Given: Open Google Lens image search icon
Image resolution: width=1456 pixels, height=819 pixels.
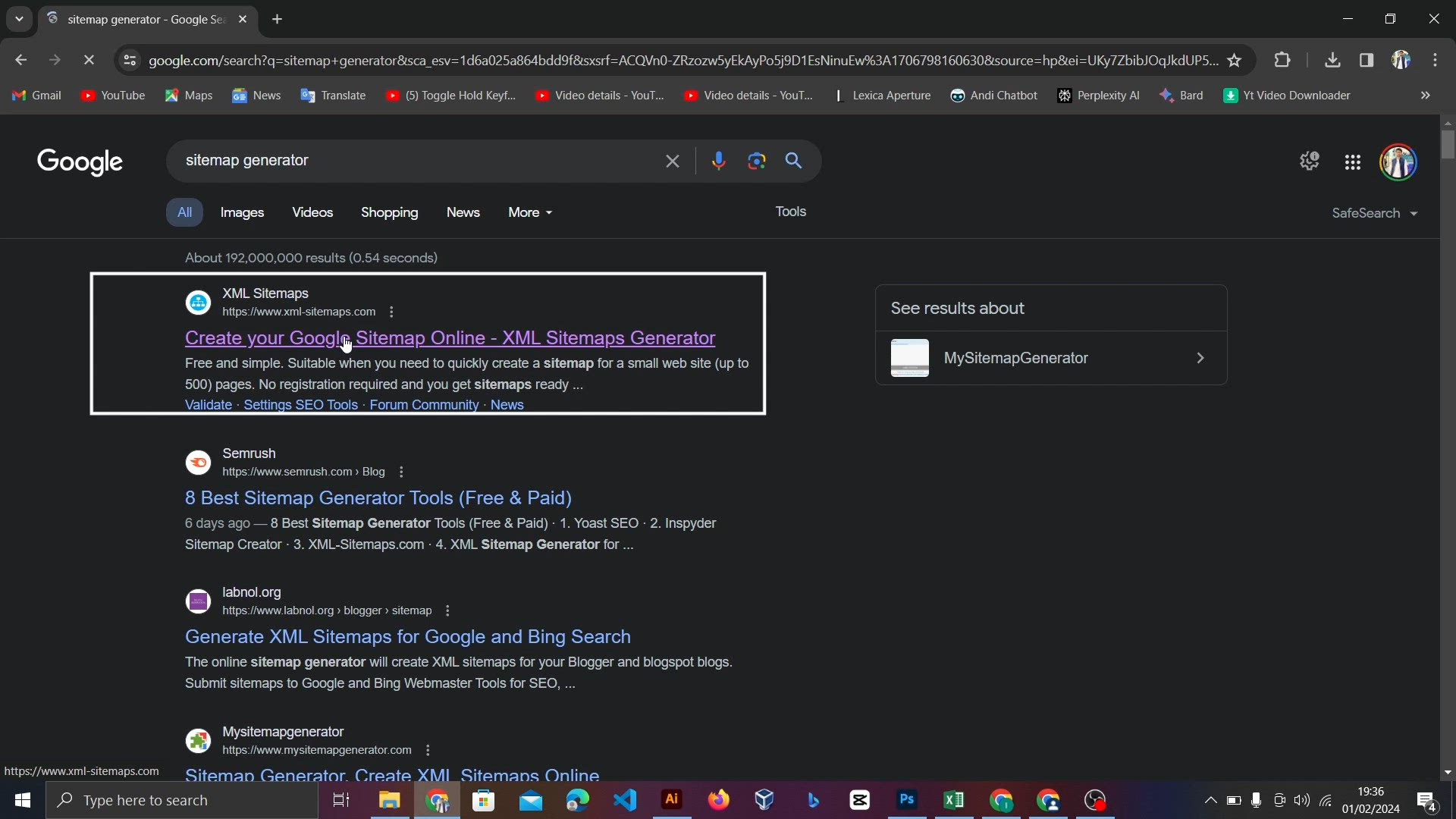Looking at the screenshot, I should [756, 161].
